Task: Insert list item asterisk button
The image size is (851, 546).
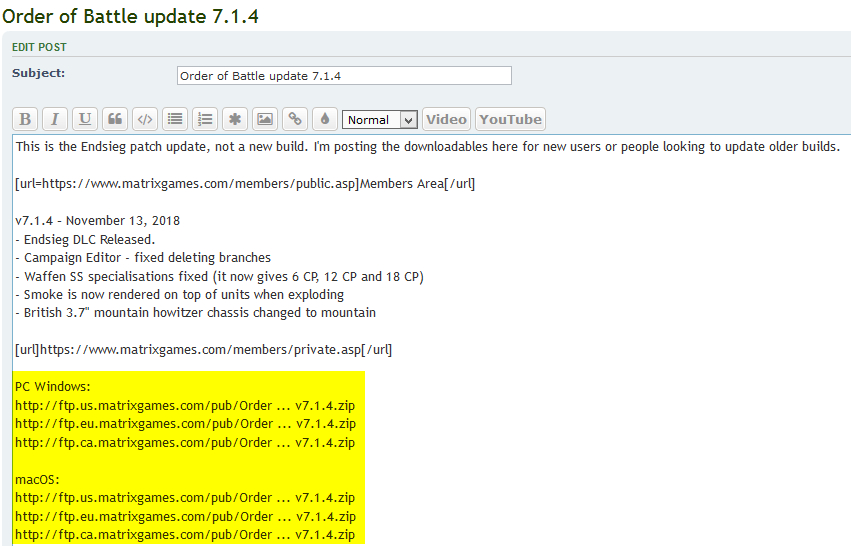Action: (235, 119)
